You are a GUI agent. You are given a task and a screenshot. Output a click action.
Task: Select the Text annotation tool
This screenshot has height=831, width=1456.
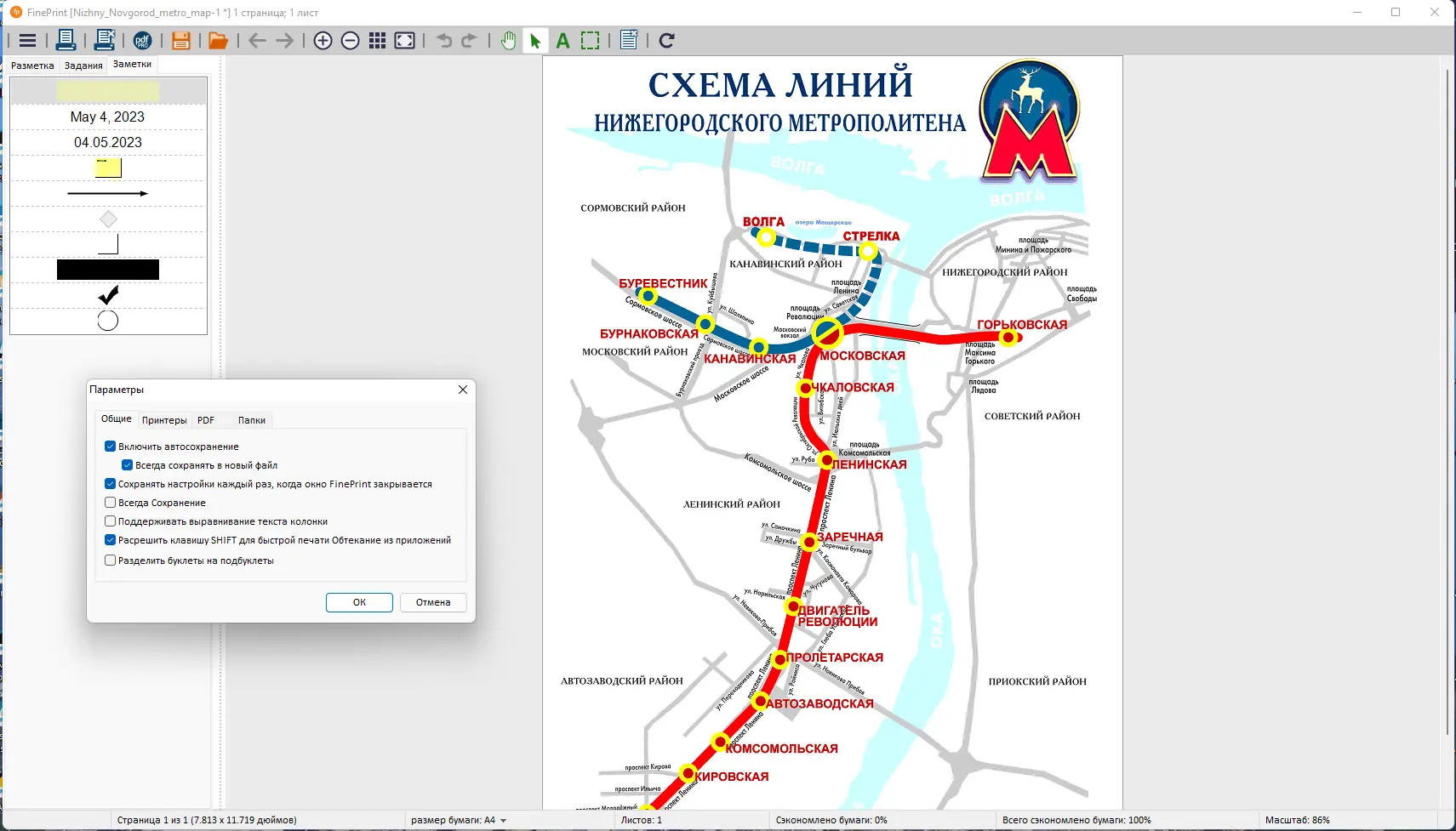pyautogui.click(x=562, y=40)
